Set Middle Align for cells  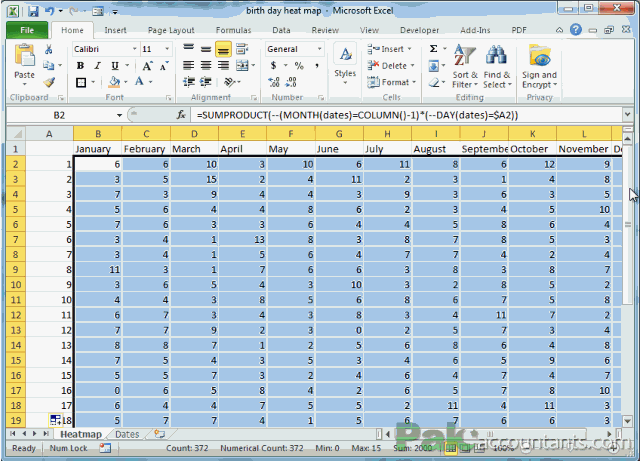point(206,49)
